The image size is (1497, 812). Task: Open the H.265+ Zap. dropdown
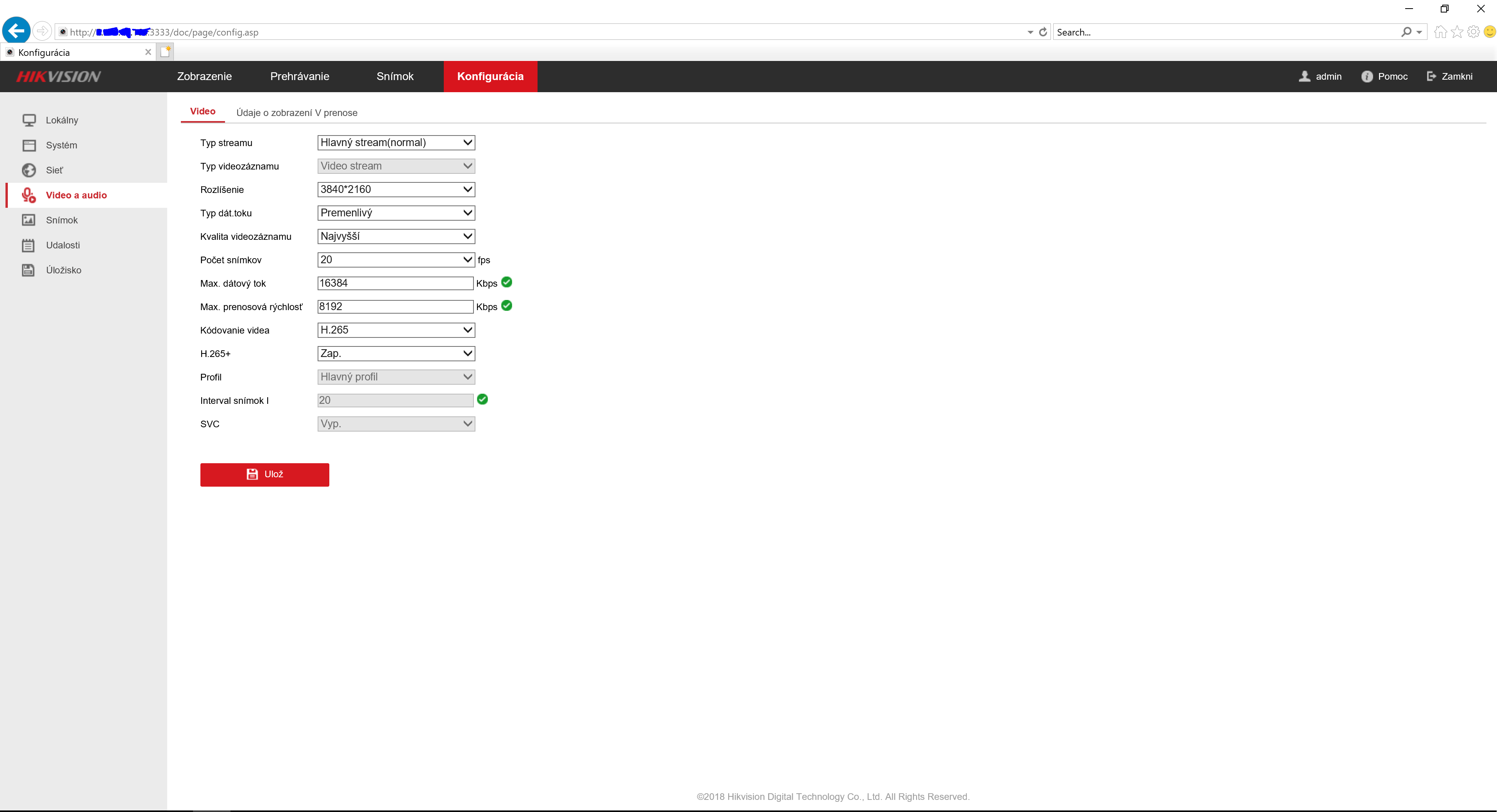point(396,354)
